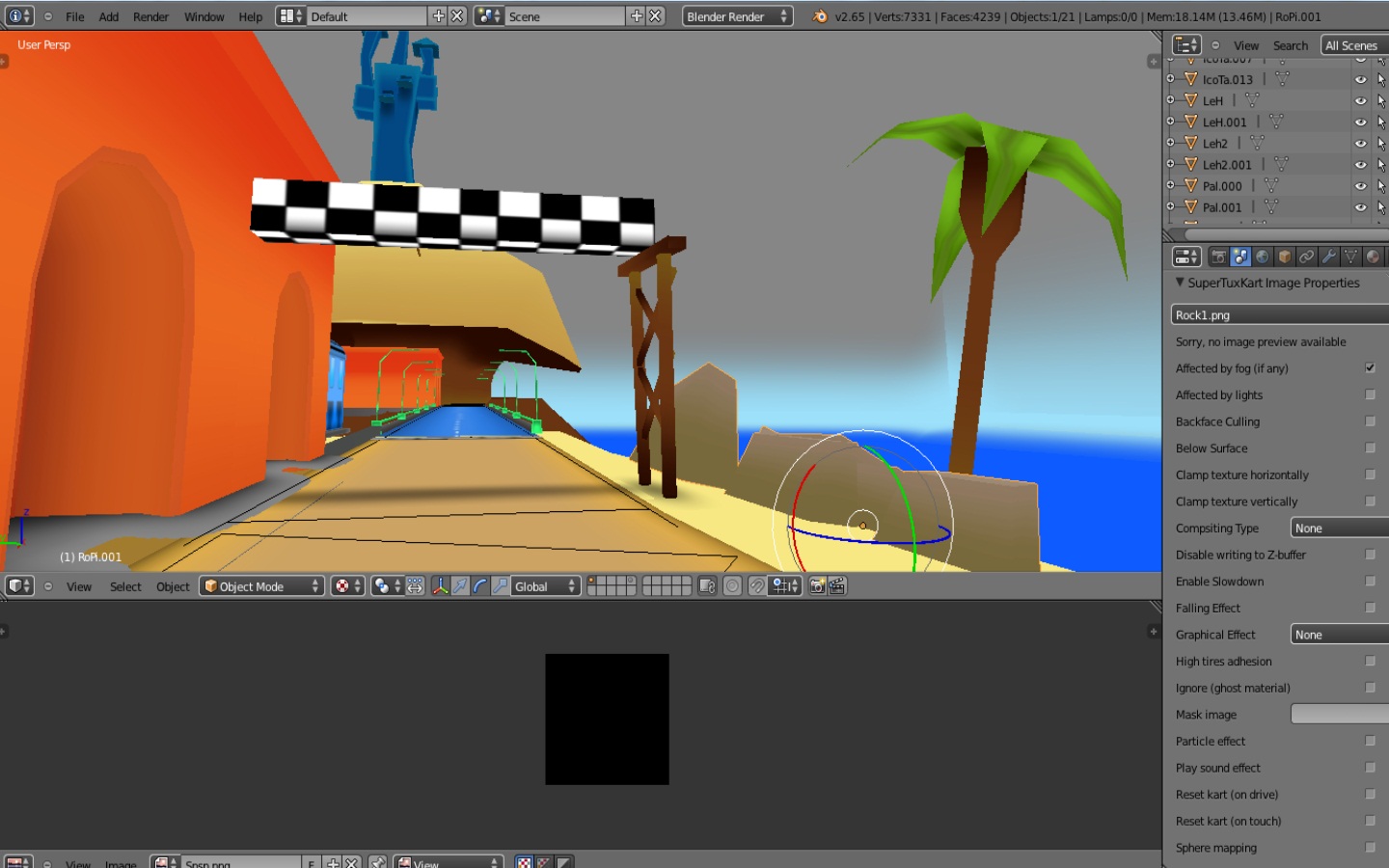1389x868 pixels.
Task: Click the OpenGL render image camera icon
Action: (817, 586)
